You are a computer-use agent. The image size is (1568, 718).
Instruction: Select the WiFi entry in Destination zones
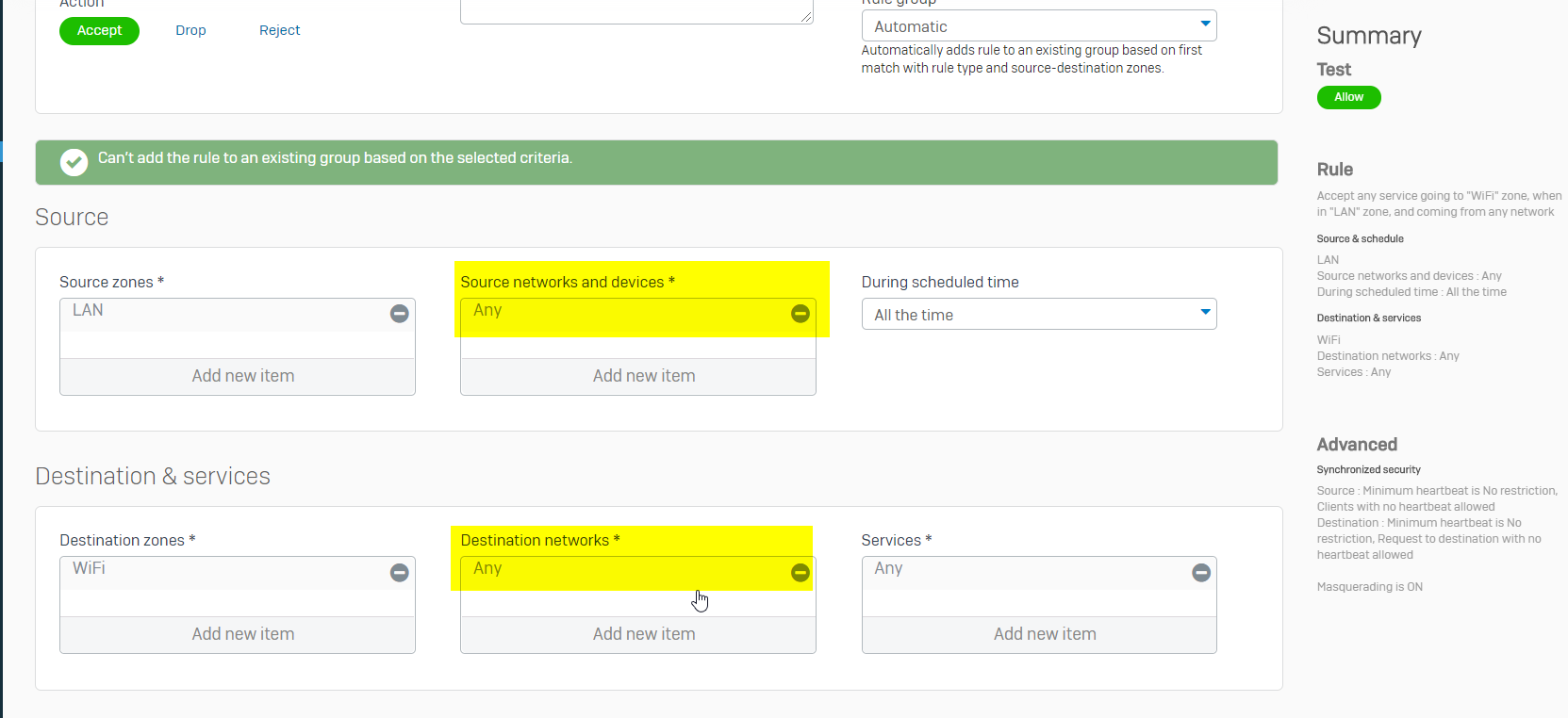pyautogui.click(x=90, y=569)
